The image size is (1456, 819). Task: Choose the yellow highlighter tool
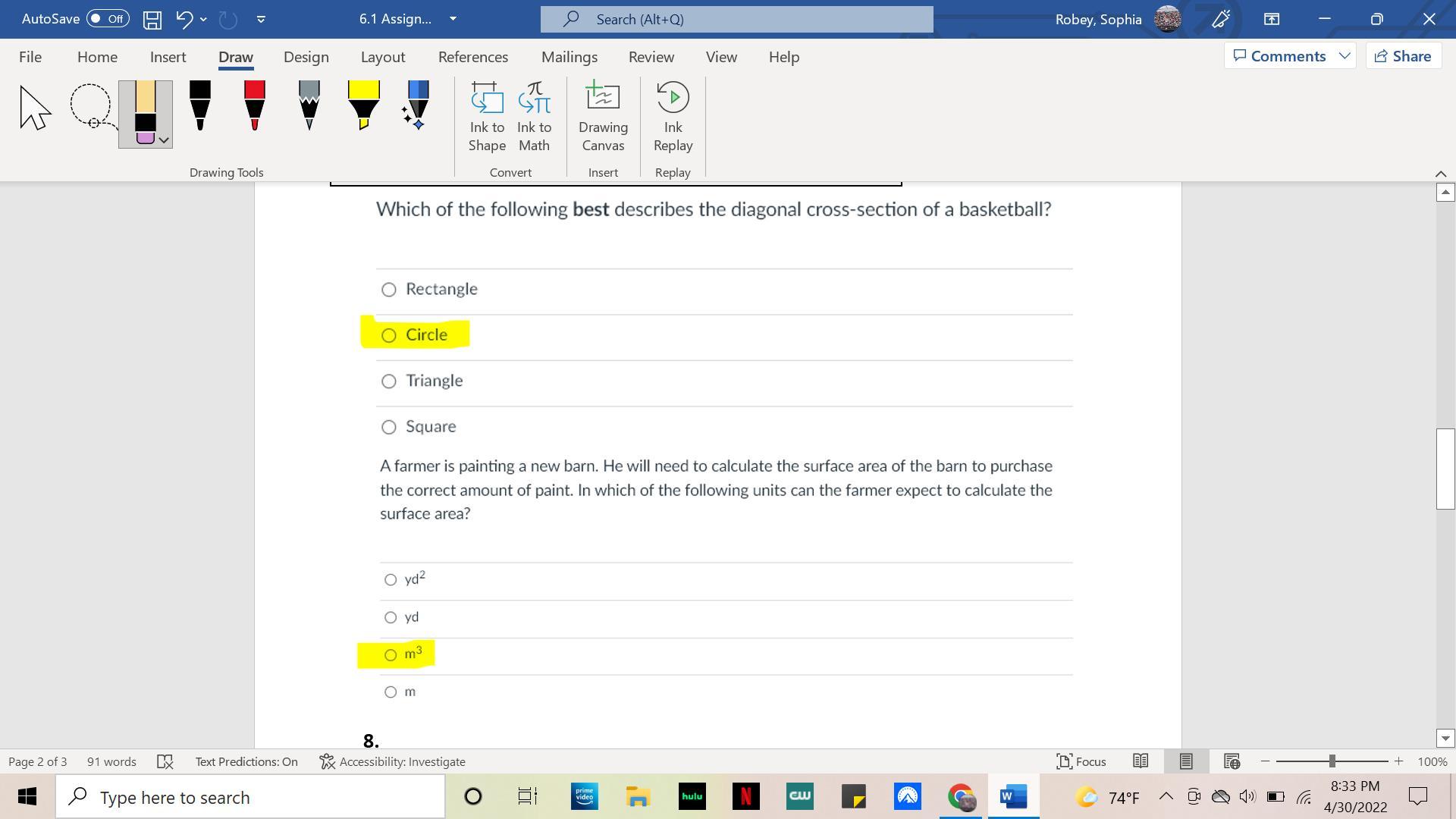point(363,105)
